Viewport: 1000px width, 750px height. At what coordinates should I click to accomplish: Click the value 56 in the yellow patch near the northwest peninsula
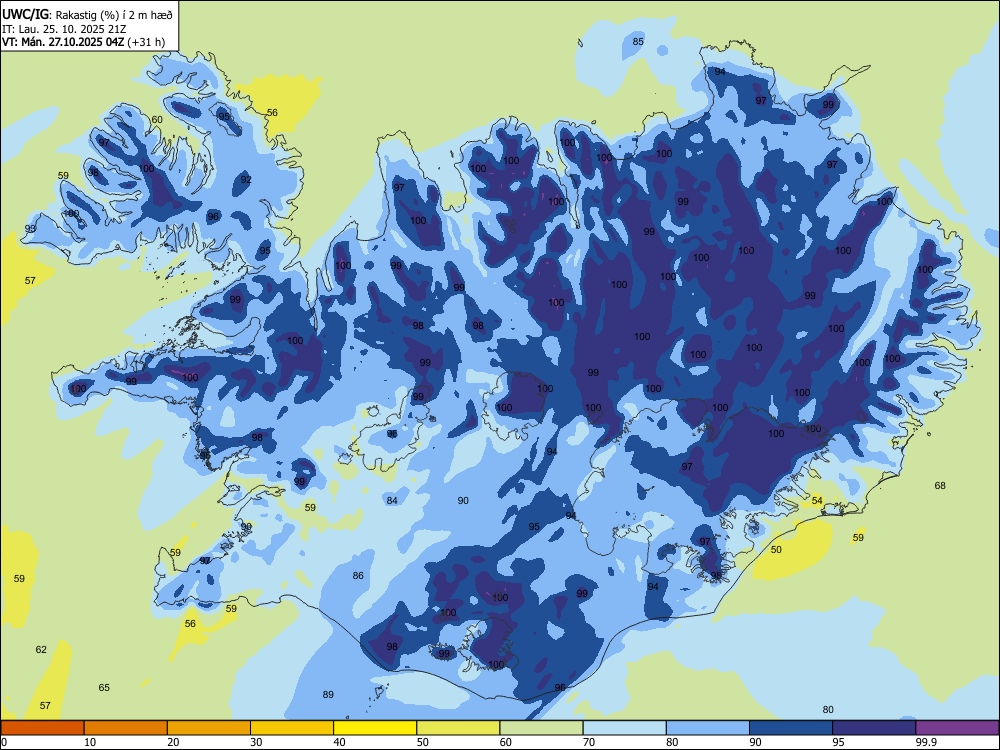(x=272, y=112)
